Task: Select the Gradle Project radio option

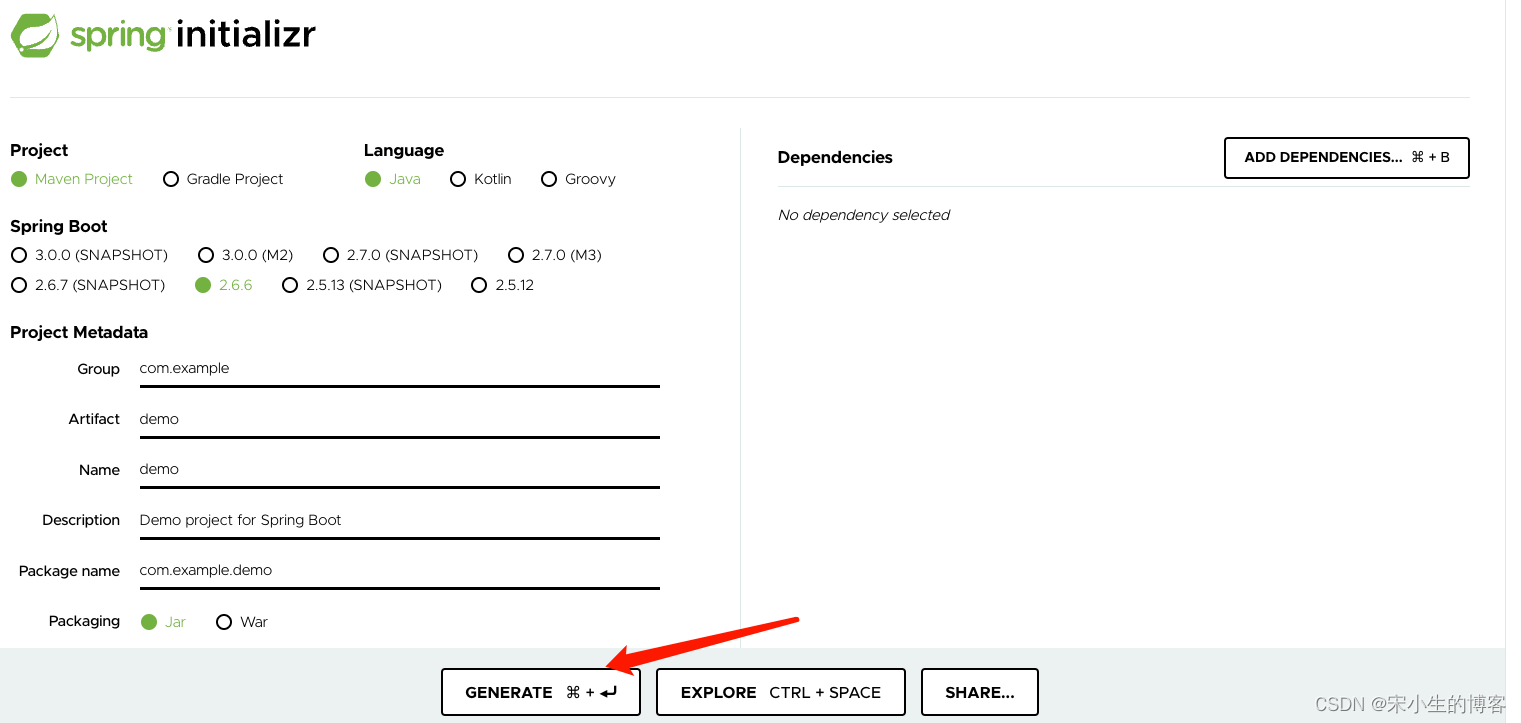Action: click(222, 179)
